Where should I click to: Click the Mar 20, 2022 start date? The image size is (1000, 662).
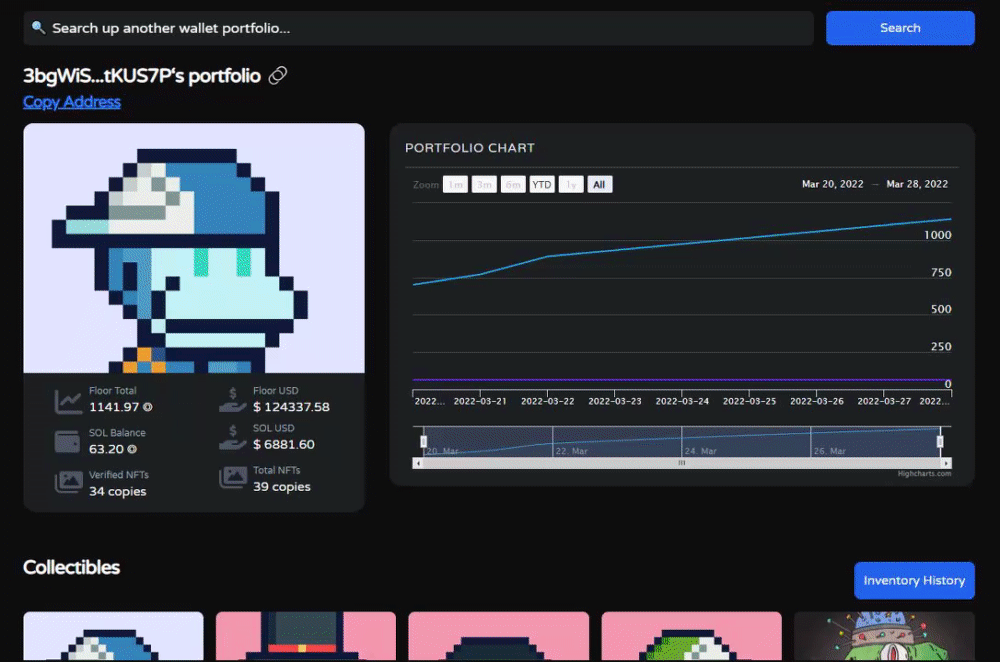(x=832, y=184)
